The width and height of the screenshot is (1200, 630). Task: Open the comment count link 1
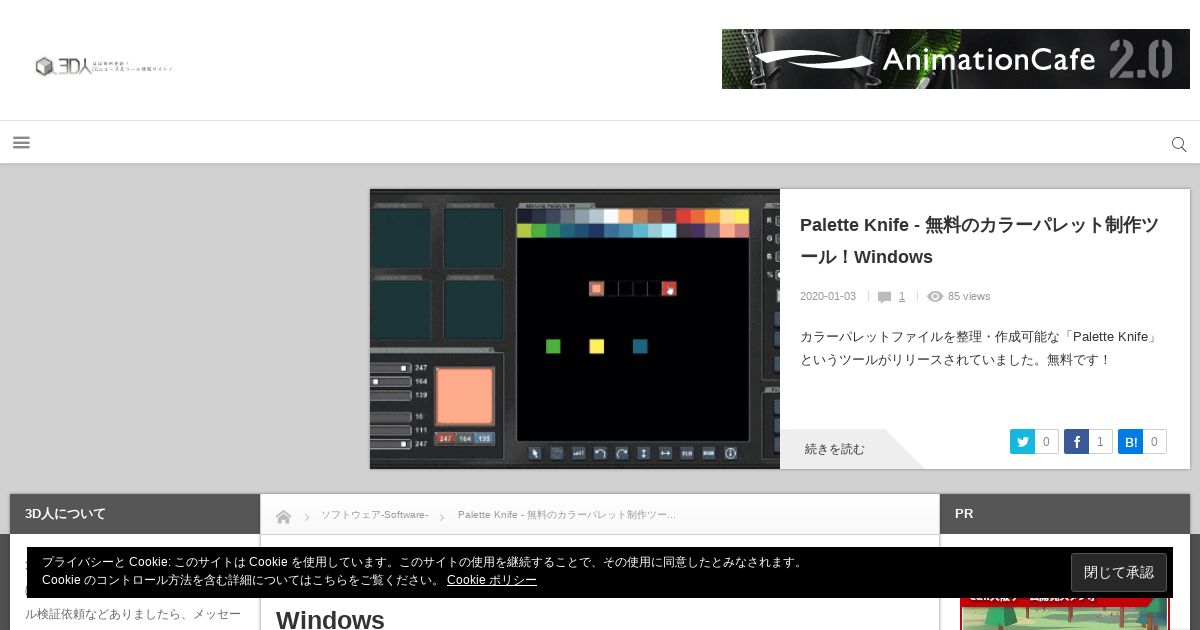[x=902, y=296]
